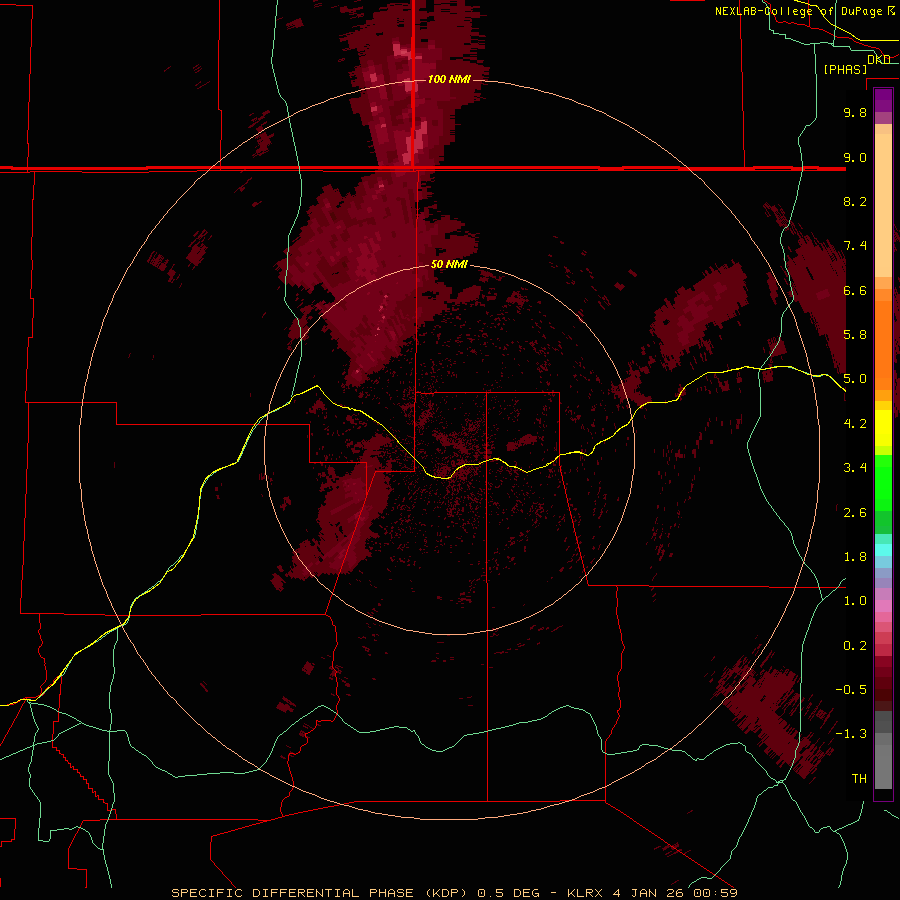Click the 3.4 value on the color scale

click(855, 468)
